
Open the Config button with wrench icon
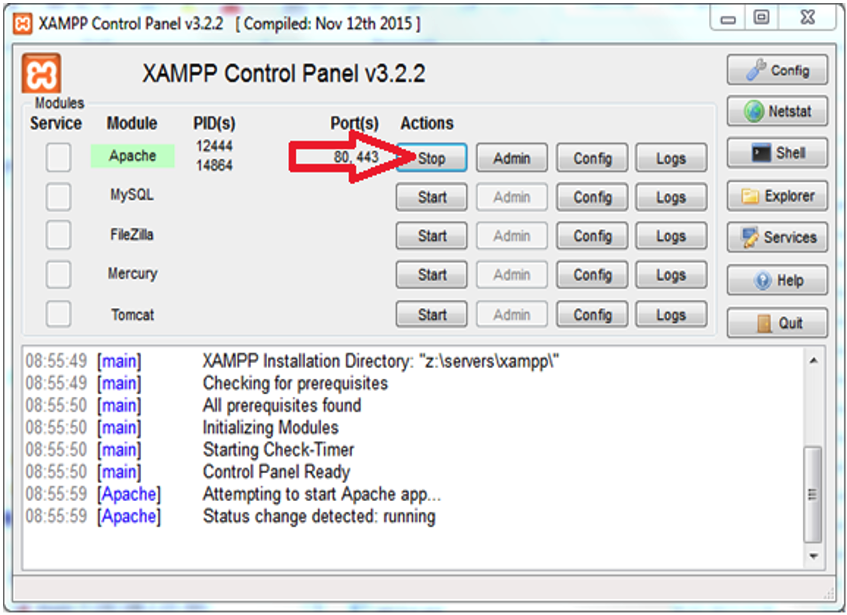(x=777, y=70)
